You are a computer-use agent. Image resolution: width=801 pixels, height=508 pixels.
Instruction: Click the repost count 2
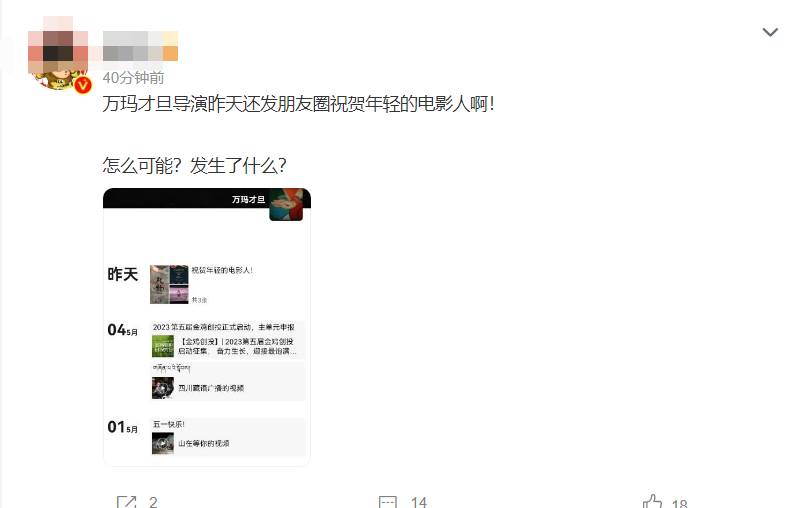pos(153,502)
